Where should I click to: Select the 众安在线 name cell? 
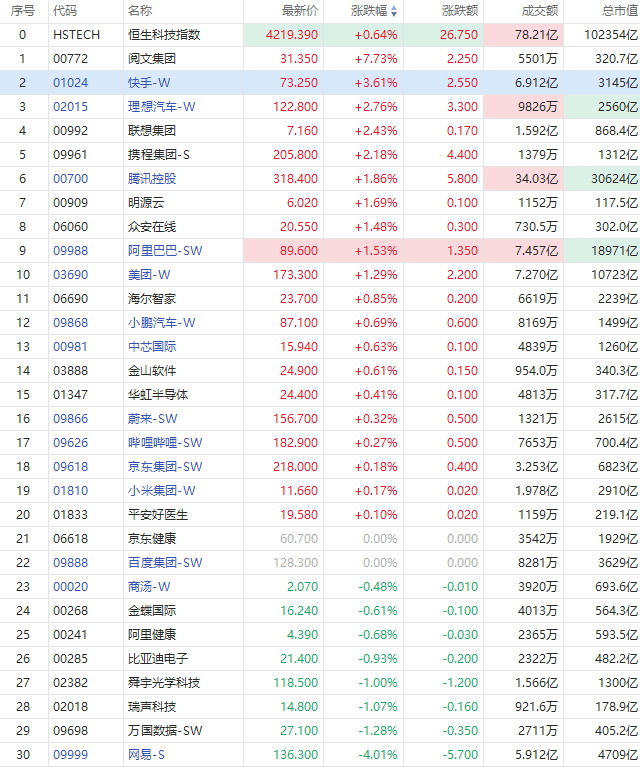[x=152, y=227]
